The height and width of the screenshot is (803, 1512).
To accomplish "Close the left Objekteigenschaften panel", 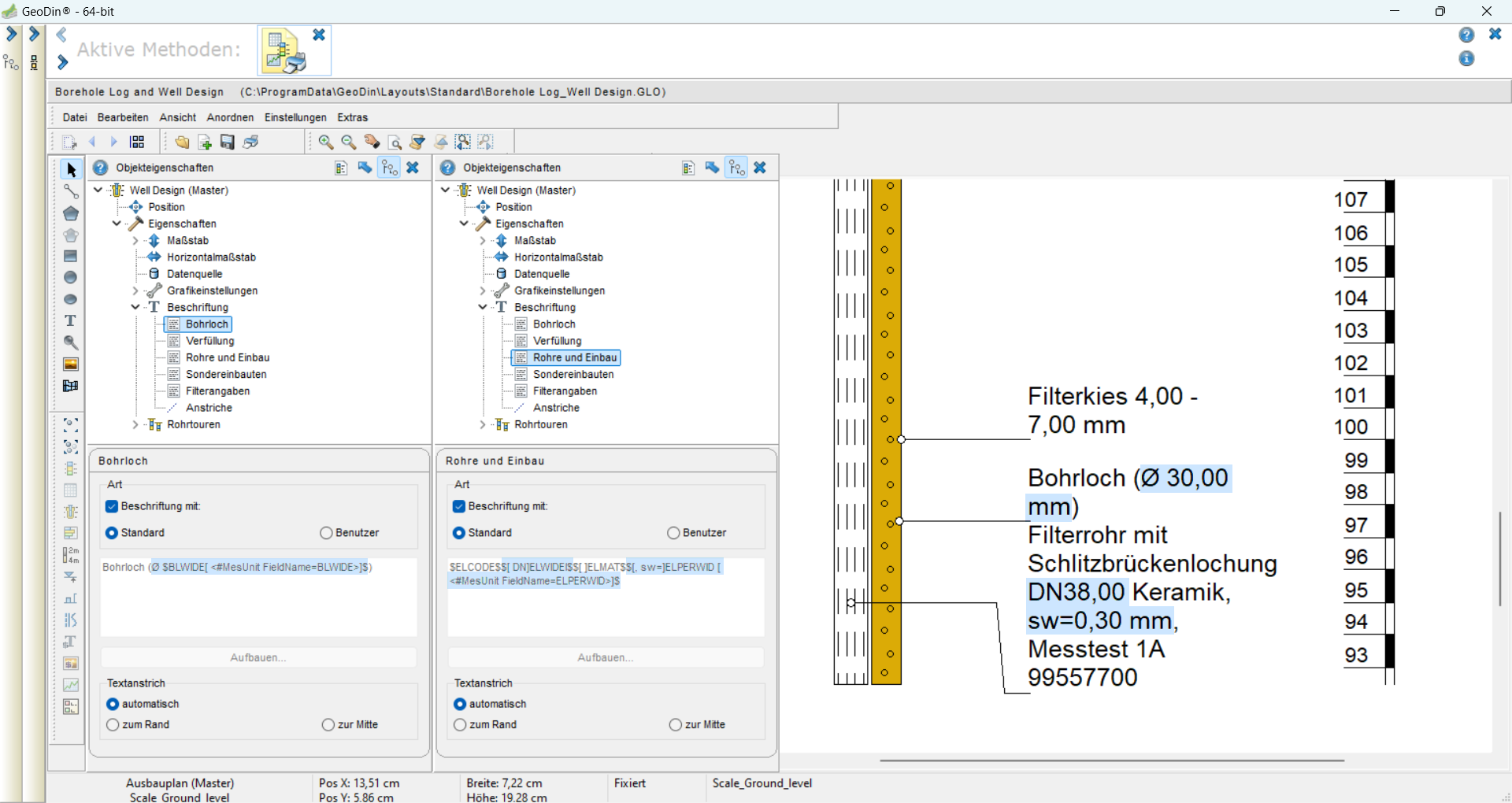I will point(413,168).
